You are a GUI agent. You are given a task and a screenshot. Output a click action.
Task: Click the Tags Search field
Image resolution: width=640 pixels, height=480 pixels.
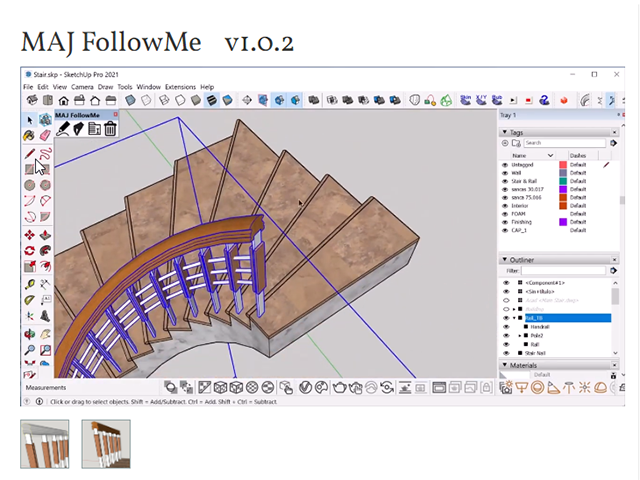[564, 143]
